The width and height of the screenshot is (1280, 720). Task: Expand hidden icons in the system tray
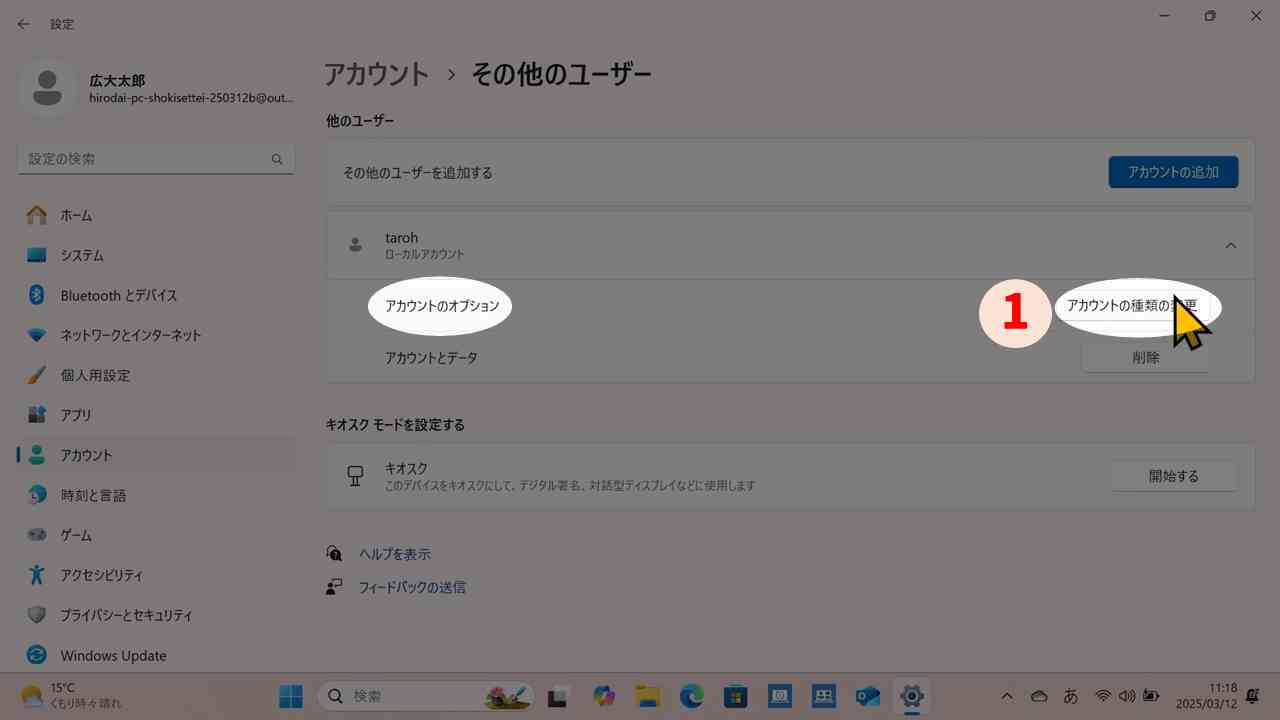1007,696
